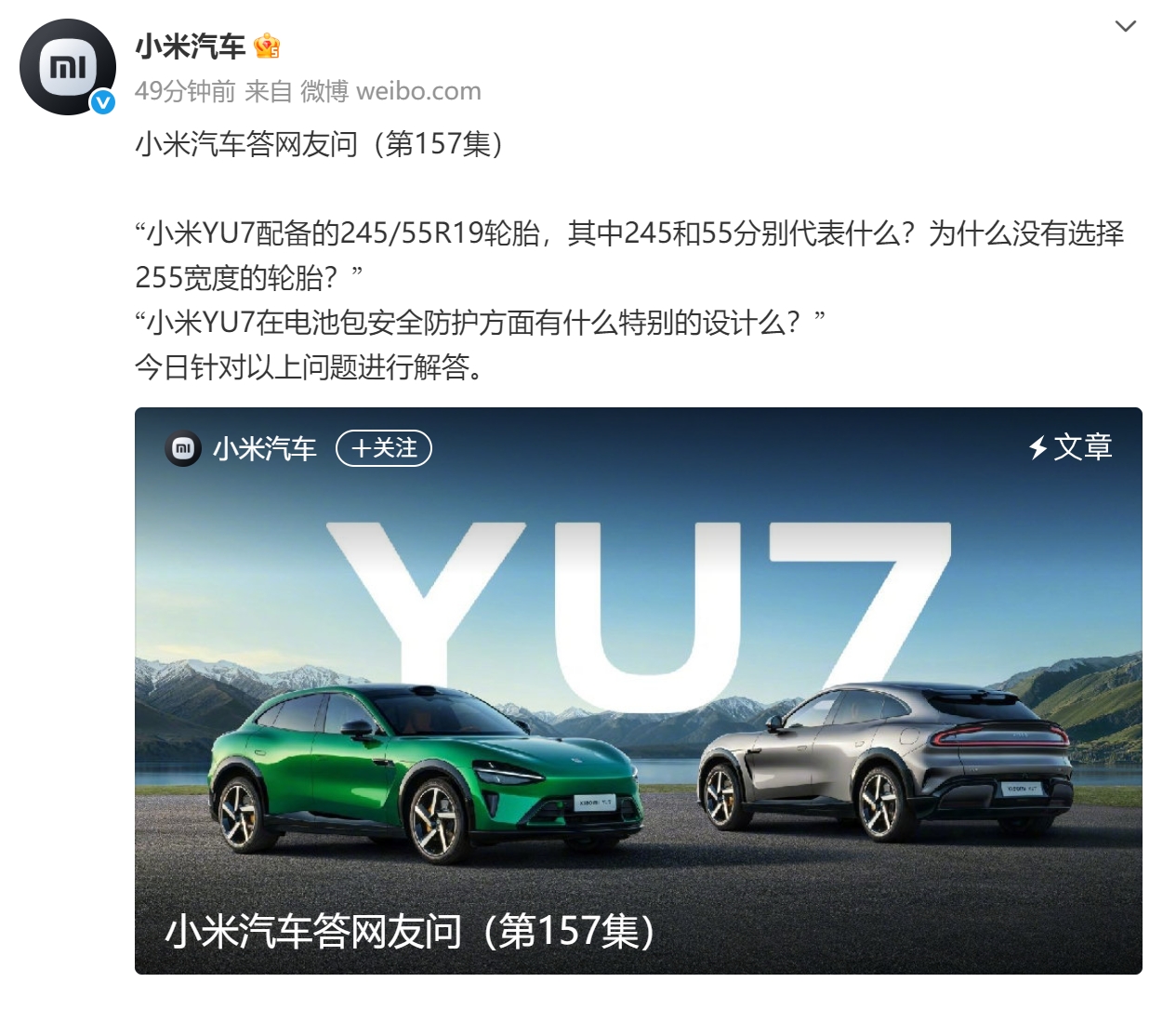Click the battery pack safety question line

(x=481, y=323)
